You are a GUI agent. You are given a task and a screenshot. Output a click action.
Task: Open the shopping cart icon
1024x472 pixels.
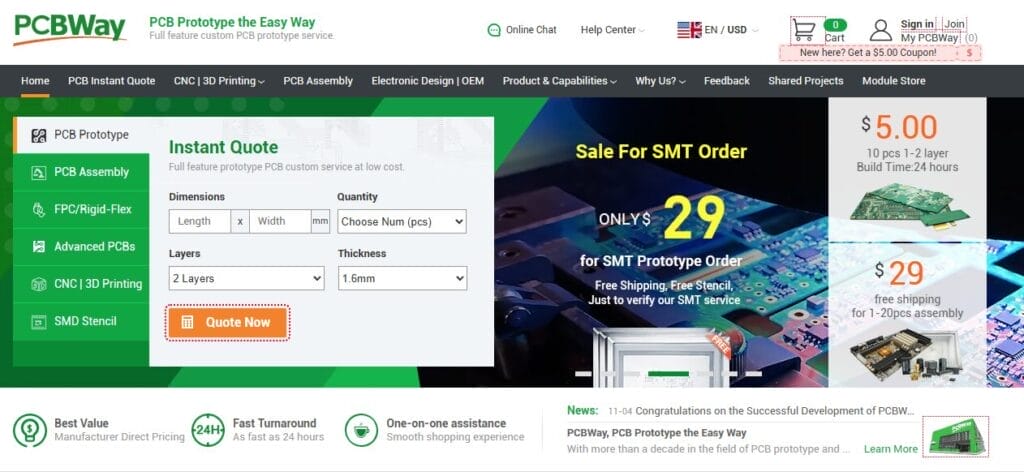click(x=803, y=30)
